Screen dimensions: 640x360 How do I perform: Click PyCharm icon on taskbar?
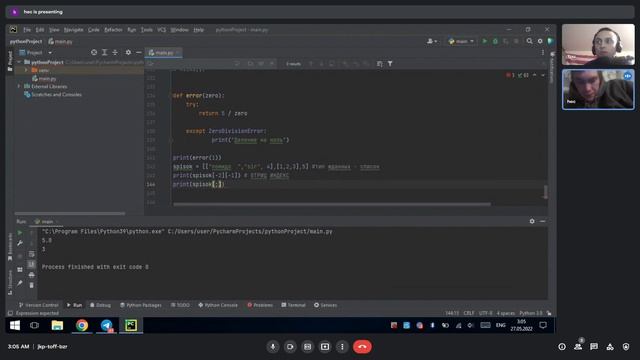click(x=131, y=325)
